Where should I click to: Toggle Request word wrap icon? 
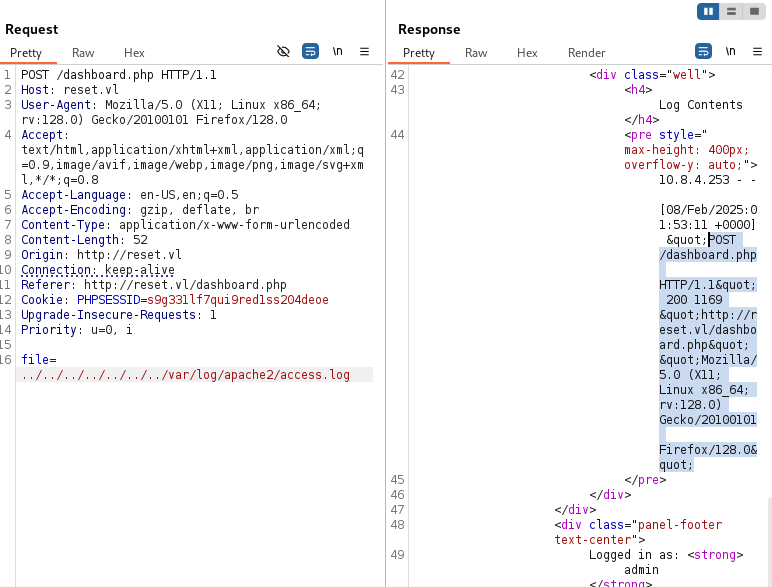coord(310,51)
